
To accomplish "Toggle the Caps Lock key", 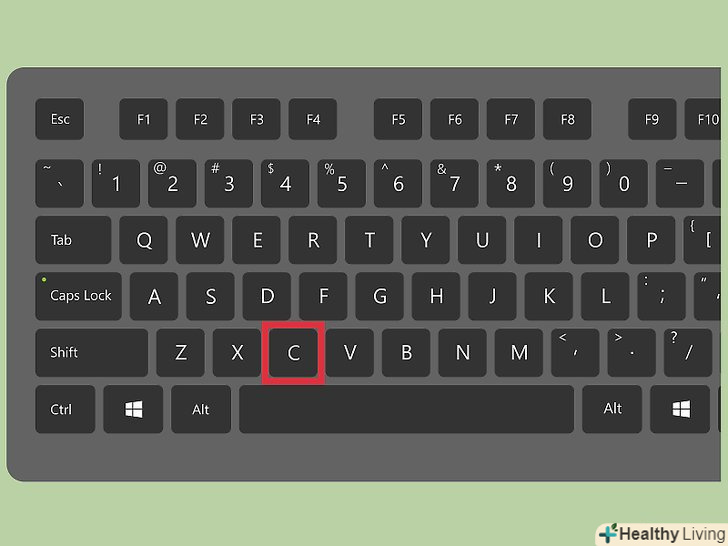I will (78, 296).
